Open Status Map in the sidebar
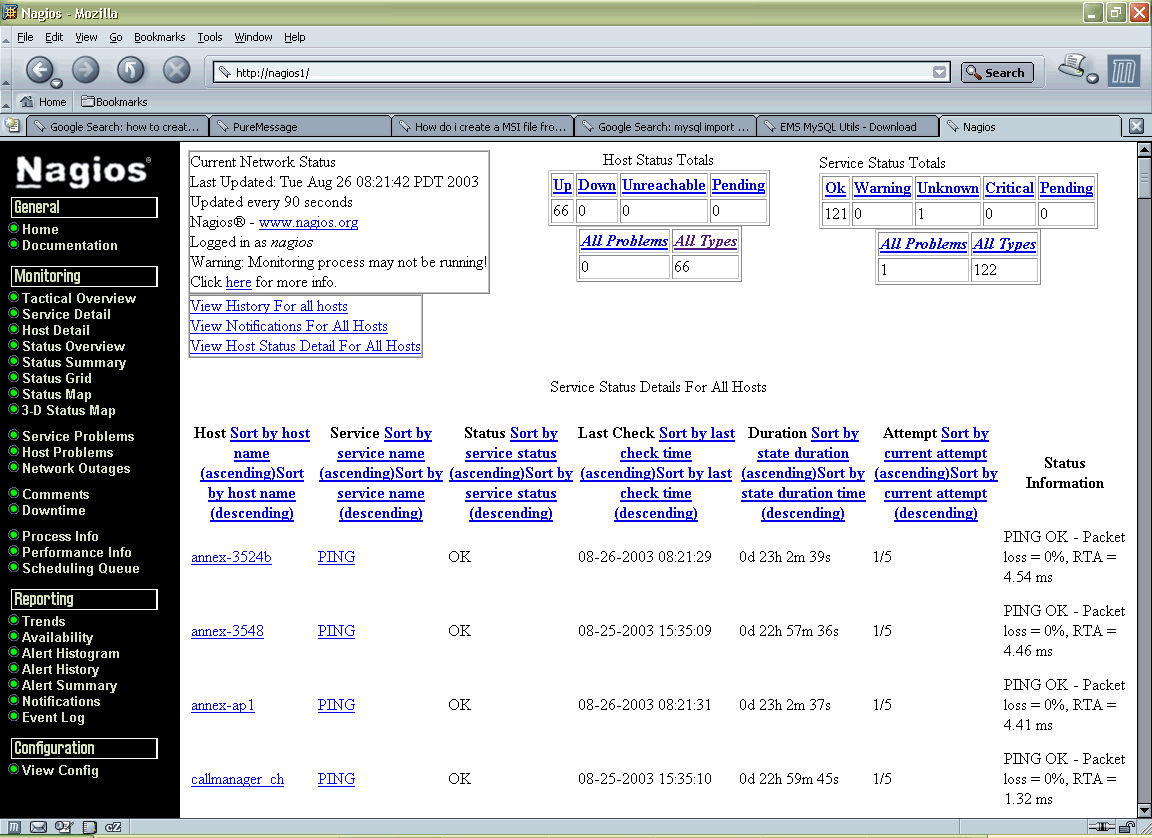1152x838 pixels. tap(57, 394)
